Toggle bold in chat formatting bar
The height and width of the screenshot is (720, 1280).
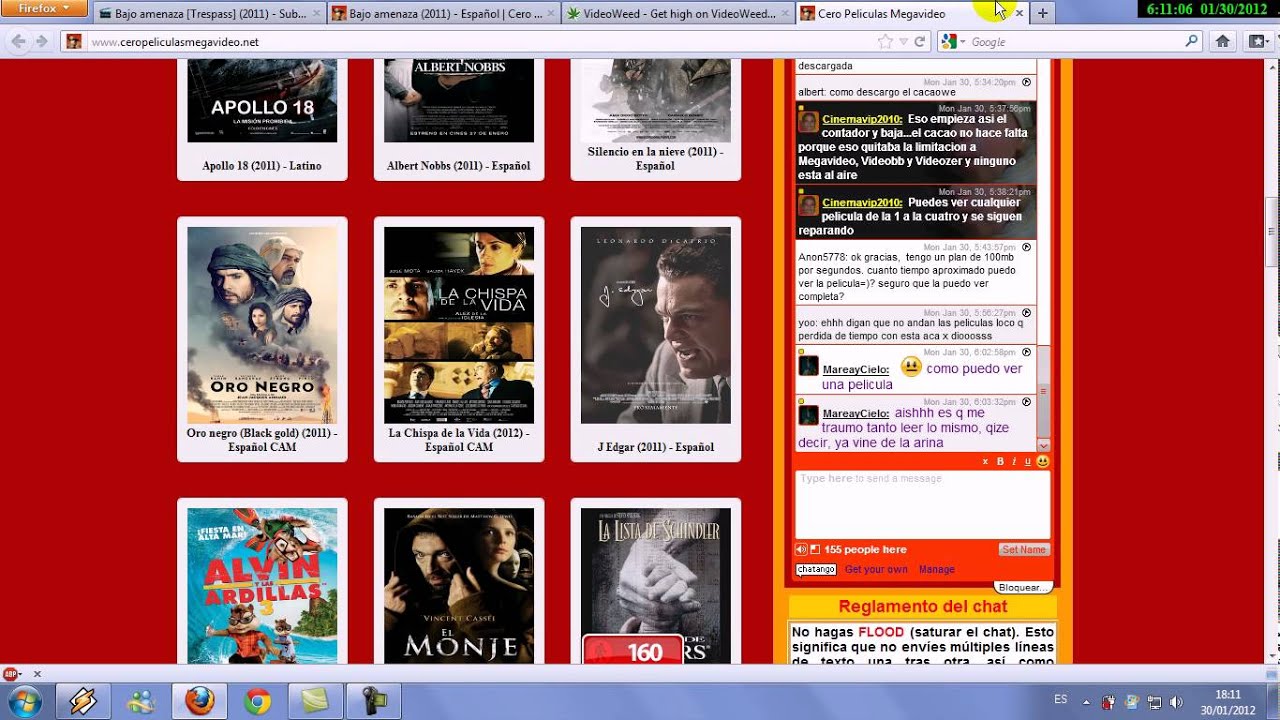click(x=1000, y=461)
